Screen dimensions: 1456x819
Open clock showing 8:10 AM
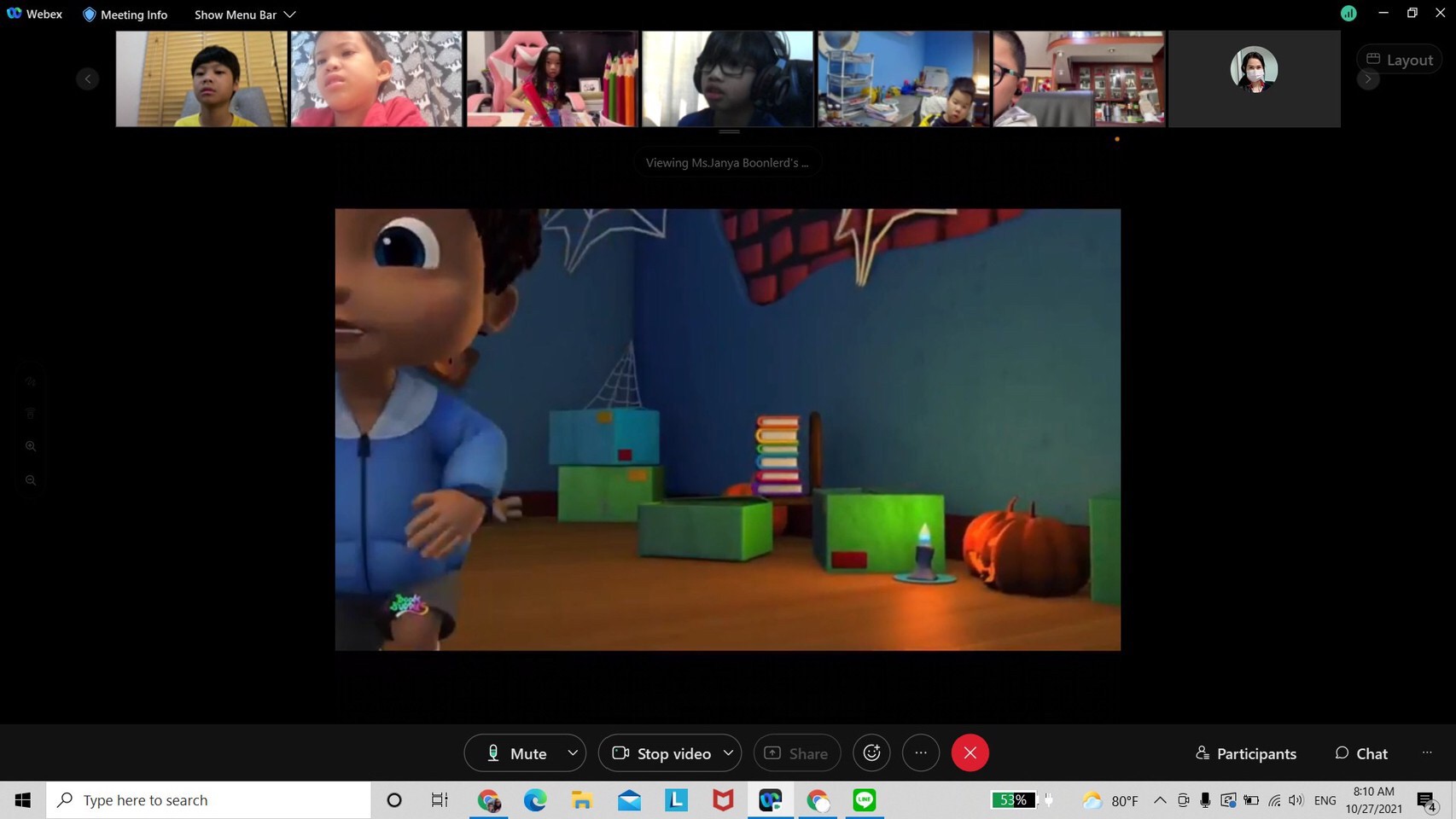1374,800
